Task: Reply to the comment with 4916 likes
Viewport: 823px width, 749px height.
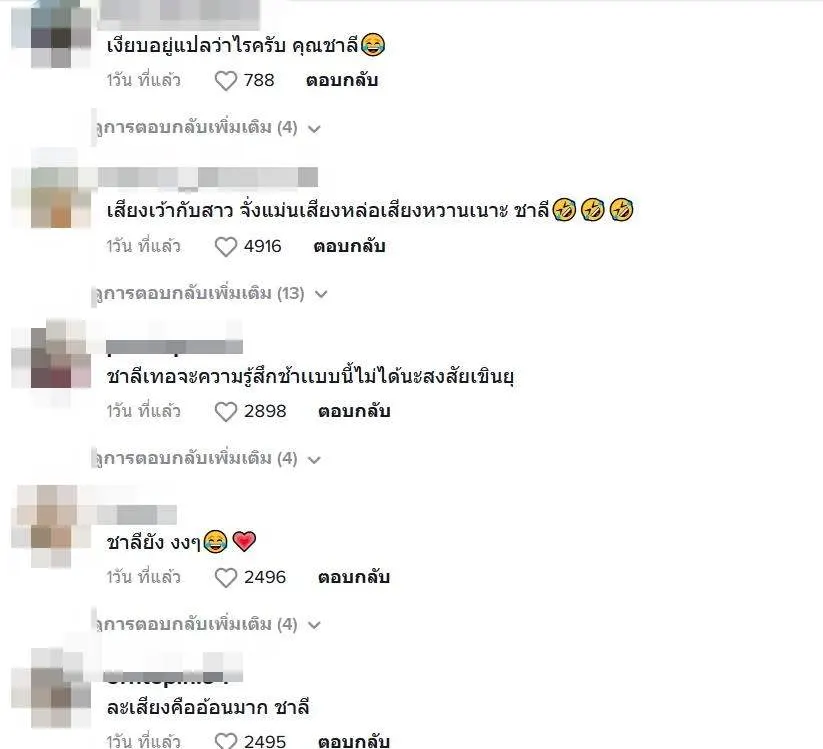Action: tap(349, 246)
